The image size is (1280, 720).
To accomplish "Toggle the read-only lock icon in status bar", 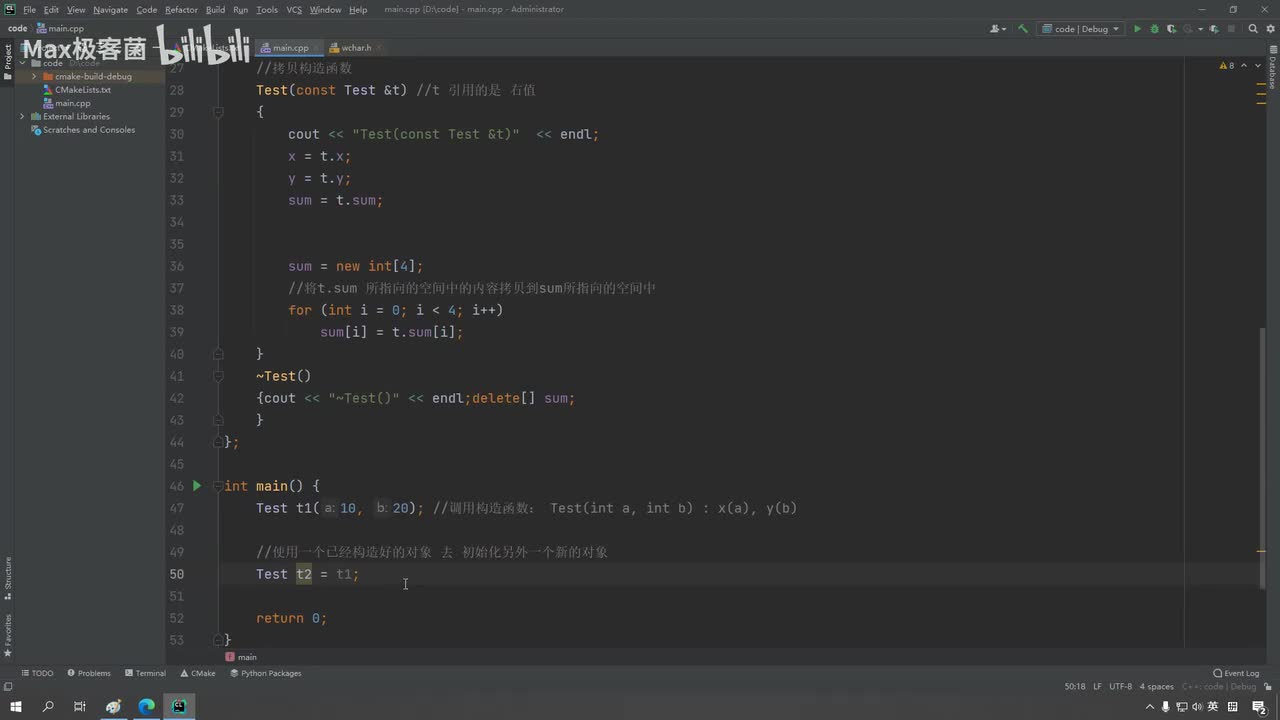I will (x=1268, y=687).
